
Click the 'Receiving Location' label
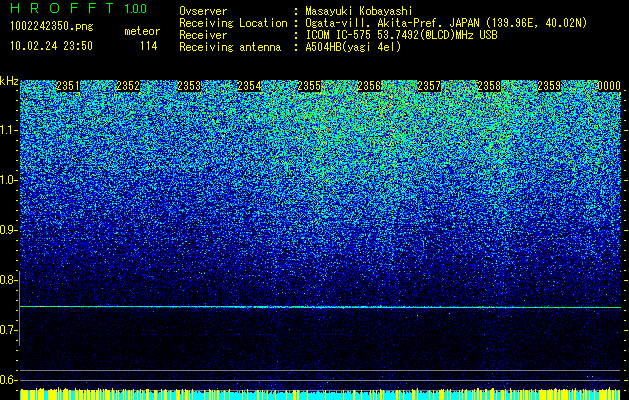point(233,23)
